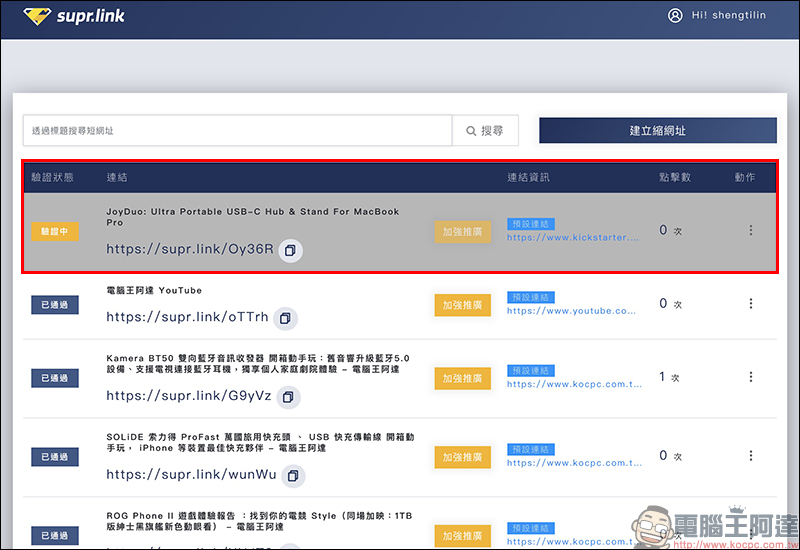
Task: Copy the supr.link/oTTrh short link
Action: tap(285, 318)
